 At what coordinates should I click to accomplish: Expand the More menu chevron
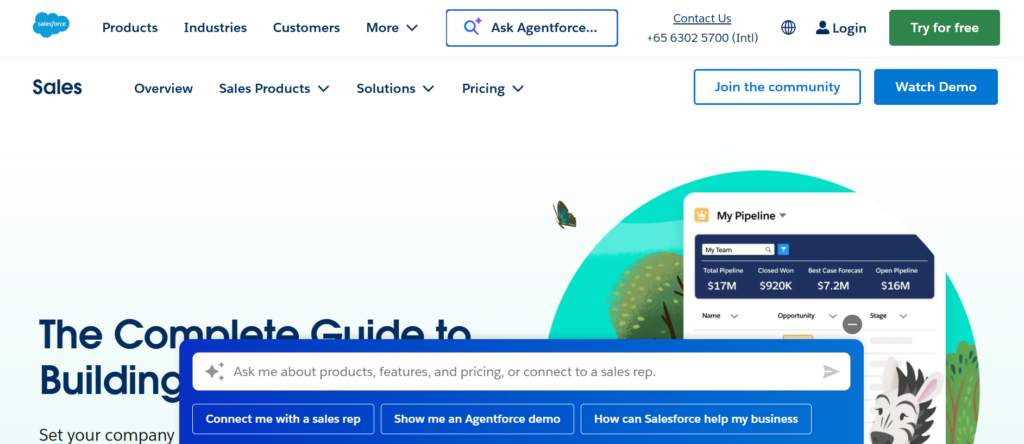[411, 28]
